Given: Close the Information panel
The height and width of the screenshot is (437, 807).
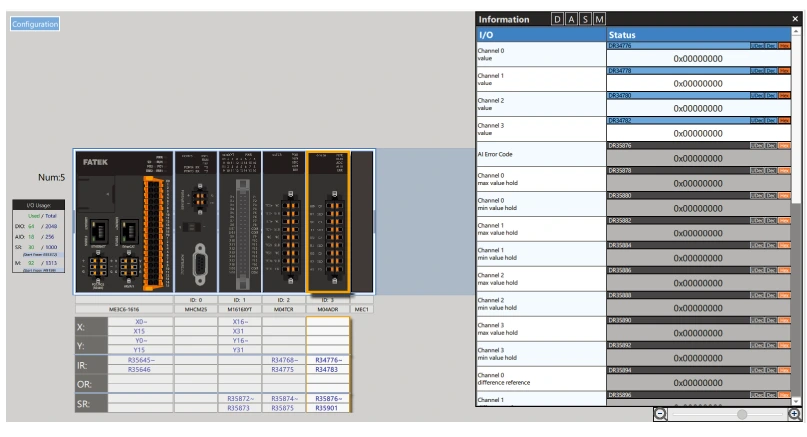Looking at the screenshot, I should [795, 19].
